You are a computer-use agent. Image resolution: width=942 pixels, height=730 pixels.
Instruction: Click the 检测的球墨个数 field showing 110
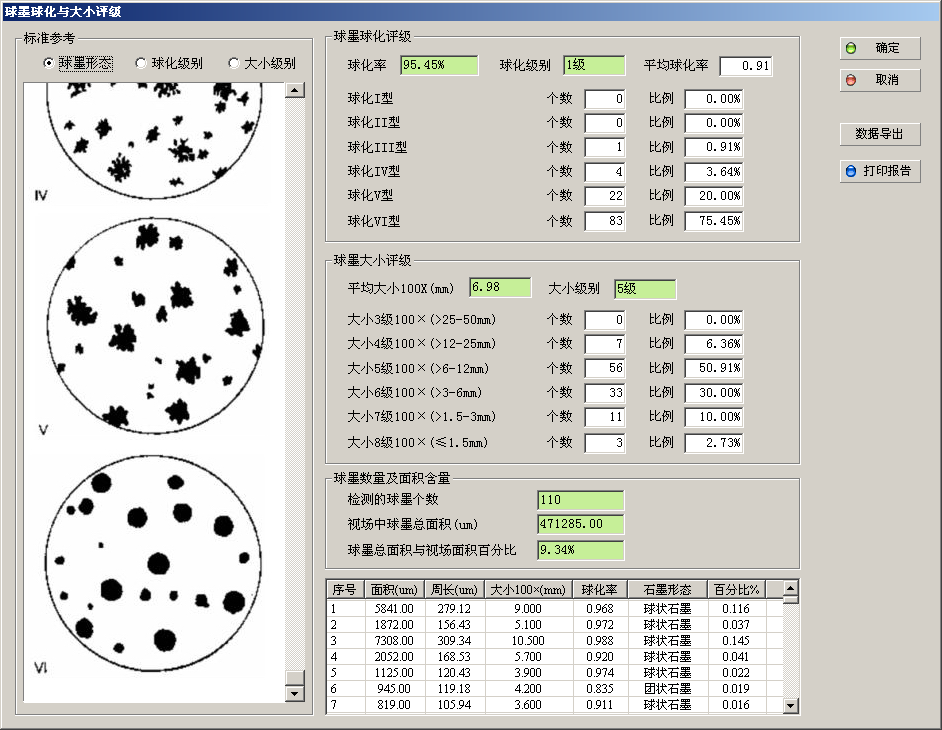(x=580, y=500)
